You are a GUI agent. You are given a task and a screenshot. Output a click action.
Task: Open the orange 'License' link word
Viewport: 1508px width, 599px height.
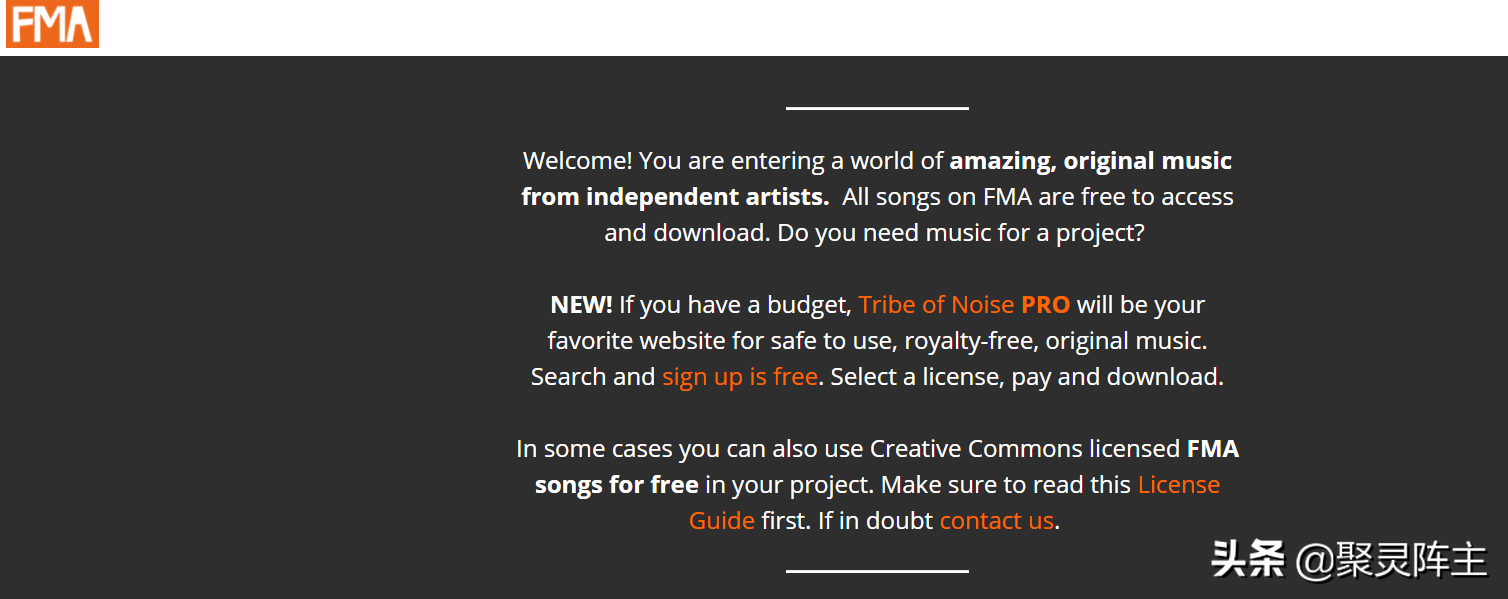pyautogui.click(x=1178, y=485)
